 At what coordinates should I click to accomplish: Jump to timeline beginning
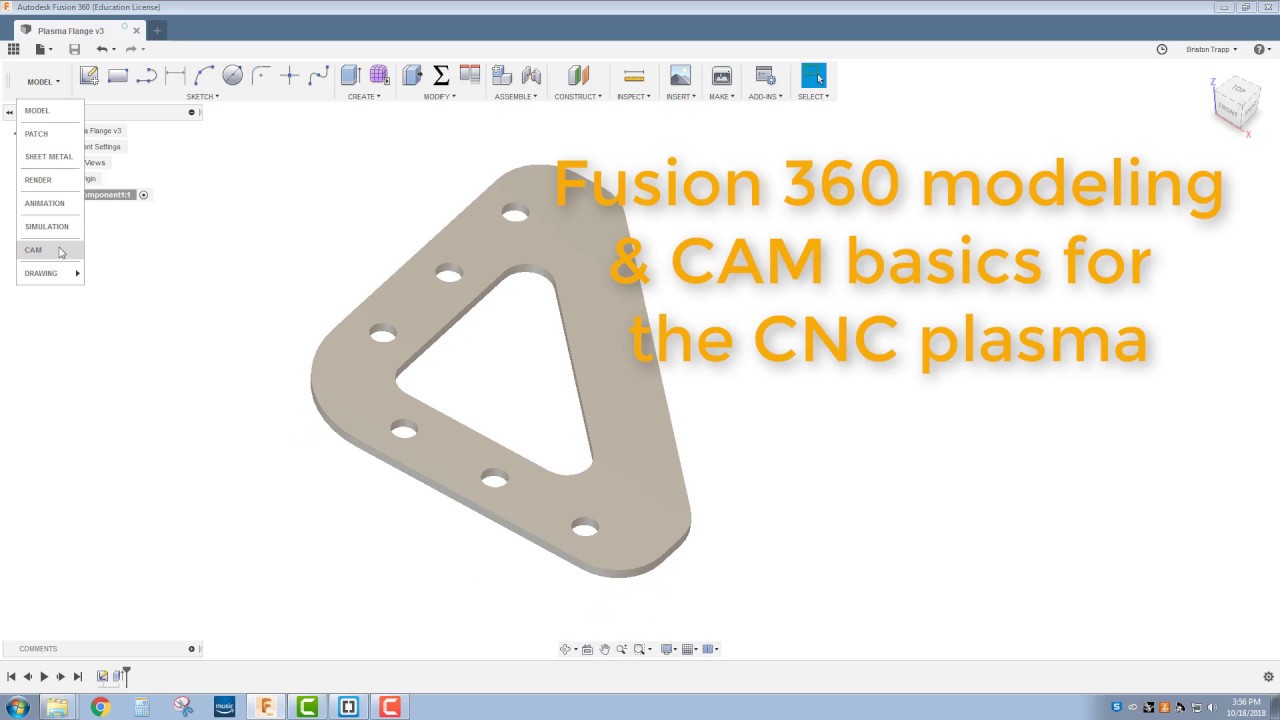pyautogui.click(x=11, y=677)
